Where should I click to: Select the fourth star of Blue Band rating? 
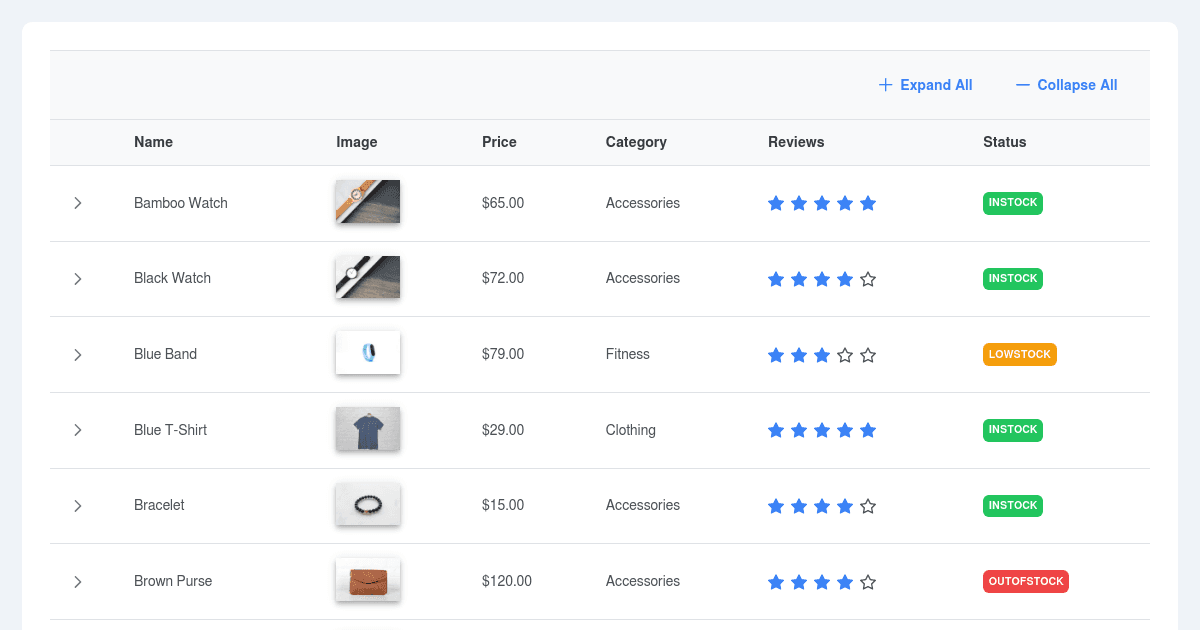point(845,354)
